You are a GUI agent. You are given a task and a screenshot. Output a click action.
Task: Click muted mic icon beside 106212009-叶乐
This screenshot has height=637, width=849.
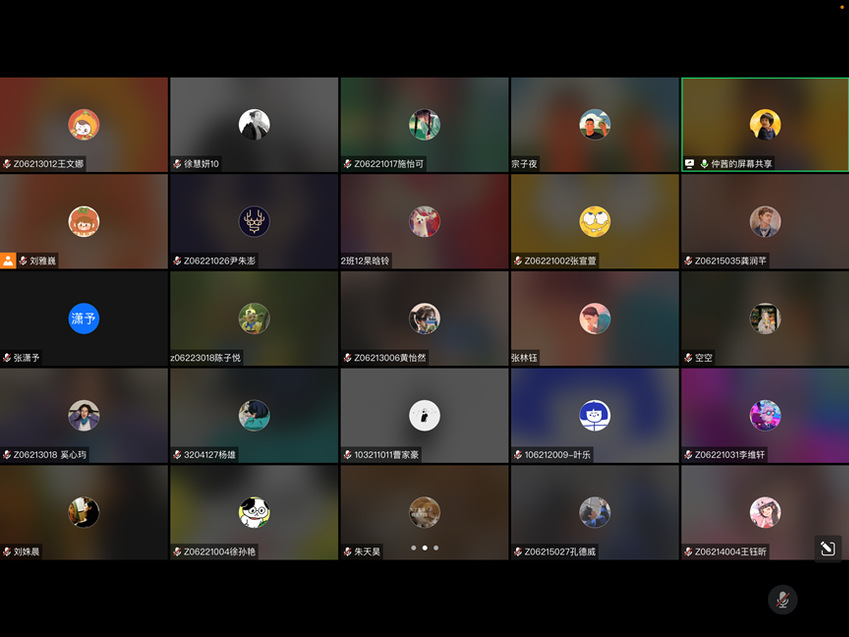click(518, 455)
